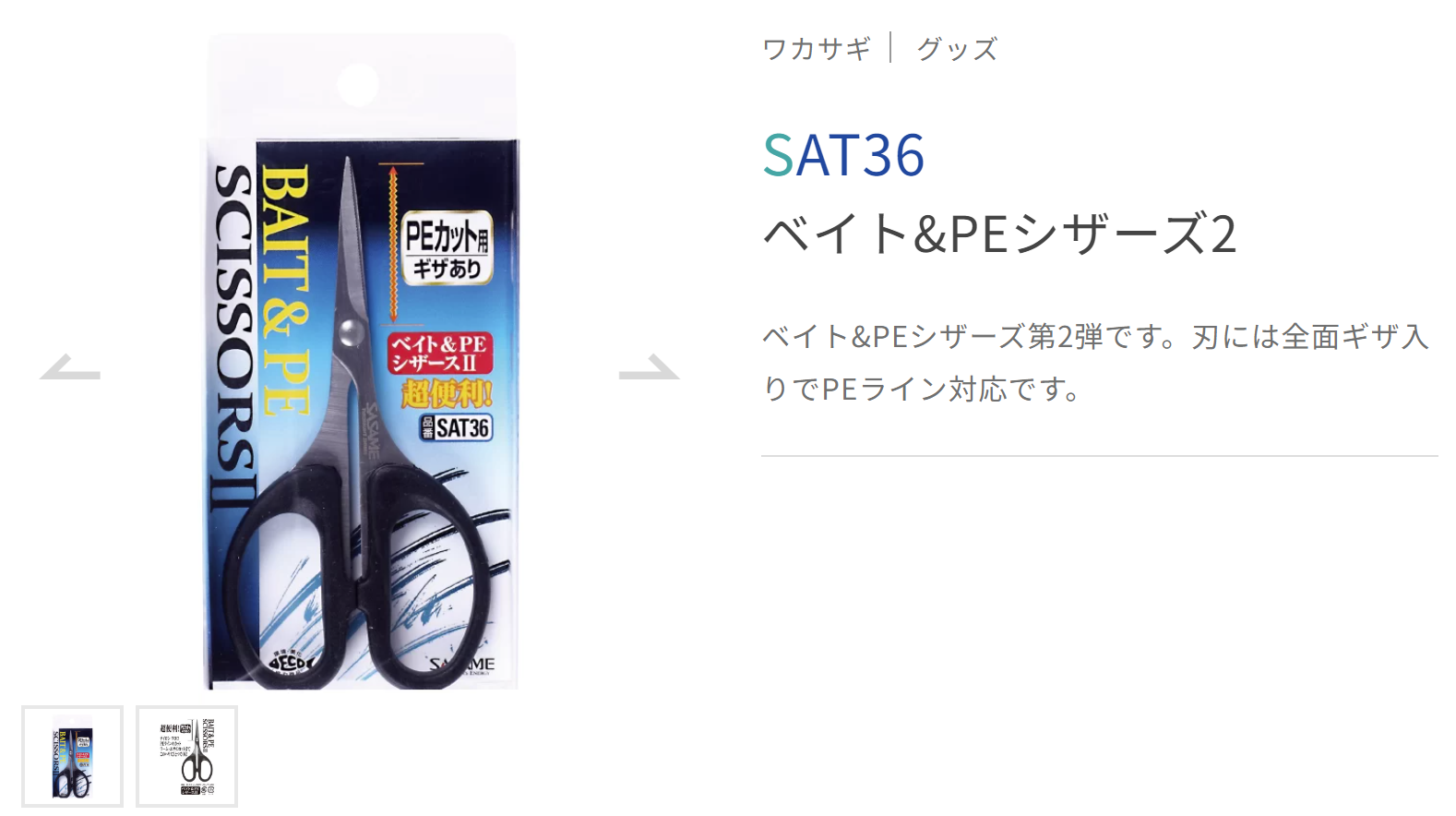Click the scissors pivot screw in image
Screen dimensions: 1456x816
click(351, 330)
